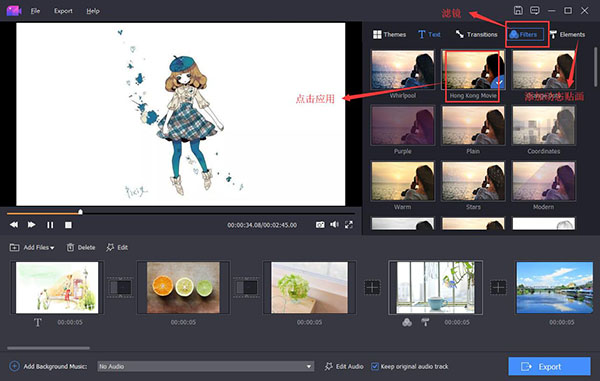Click the Edit Audio button
The image size is (600, 381).
pyautogui.click(x=344, y=366)
